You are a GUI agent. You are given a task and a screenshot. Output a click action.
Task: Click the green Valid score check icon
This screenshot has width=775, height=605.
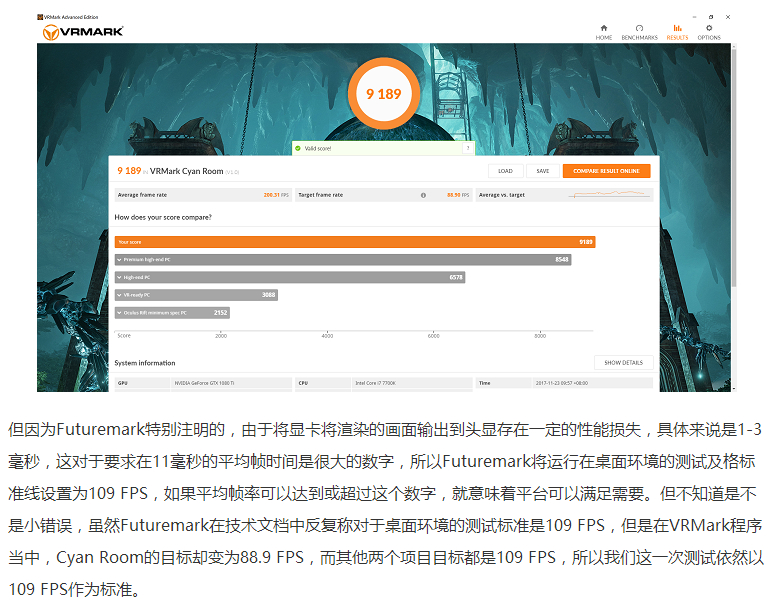pos(298,148)
